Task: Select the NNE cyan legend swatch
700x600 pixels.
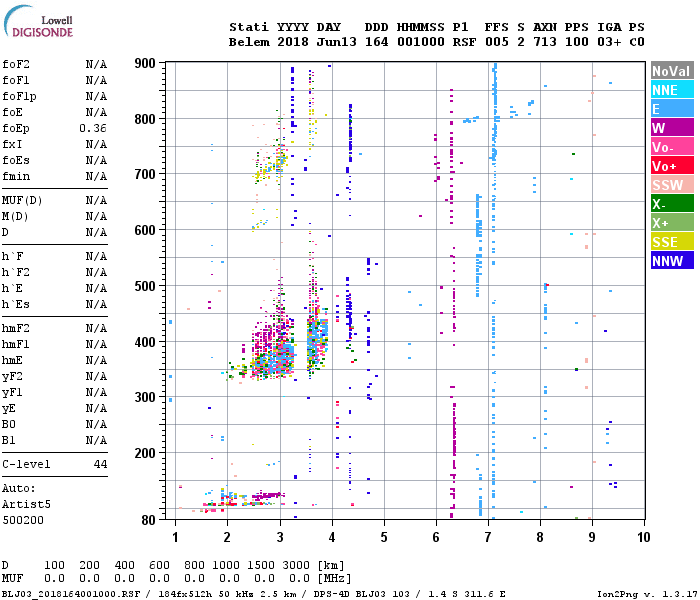Action: pyautogui.click(x=672, y=90)
